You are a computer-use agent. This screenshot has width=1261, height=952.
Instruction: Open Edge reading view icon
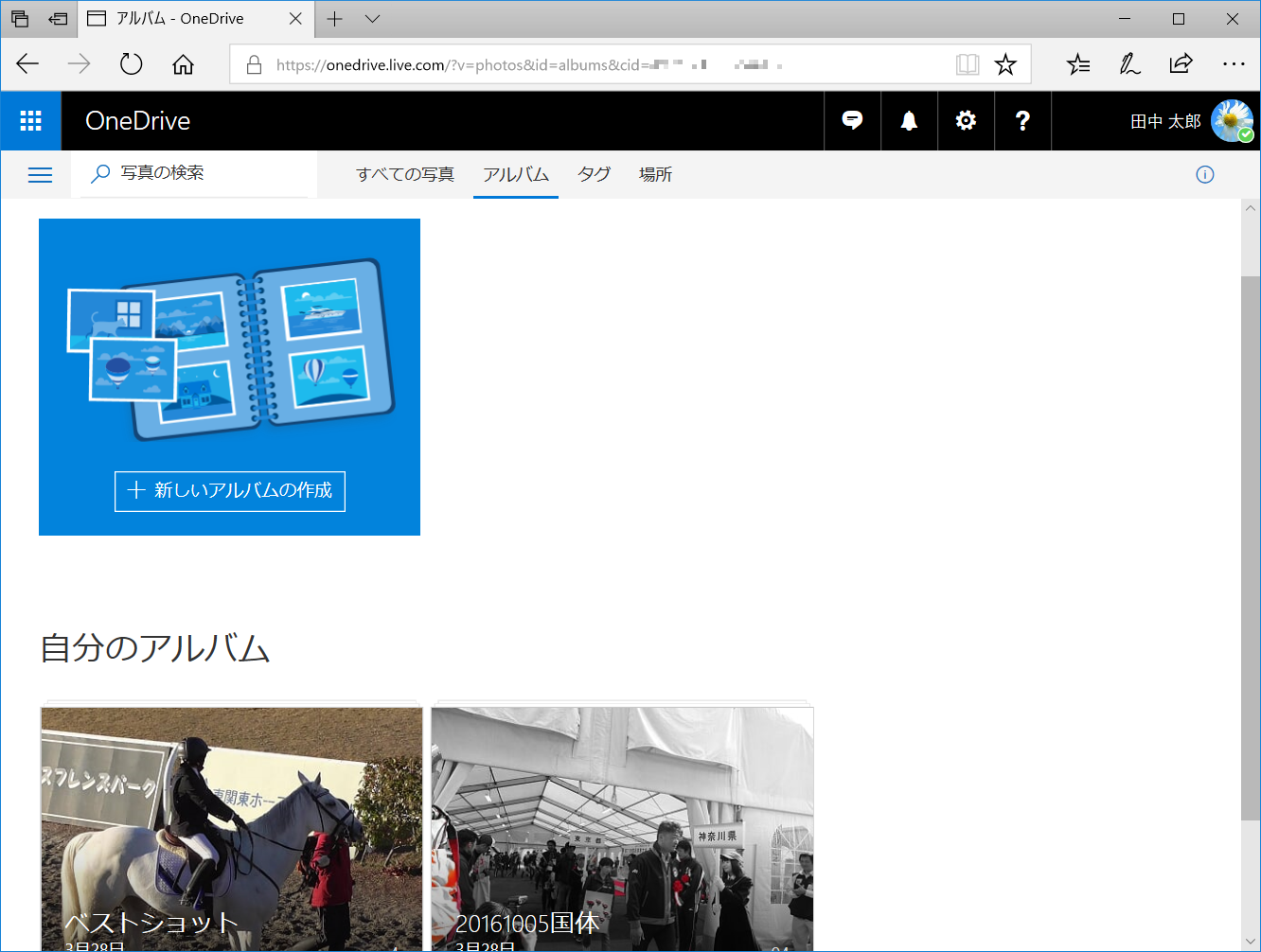click(x=967, y=63)
